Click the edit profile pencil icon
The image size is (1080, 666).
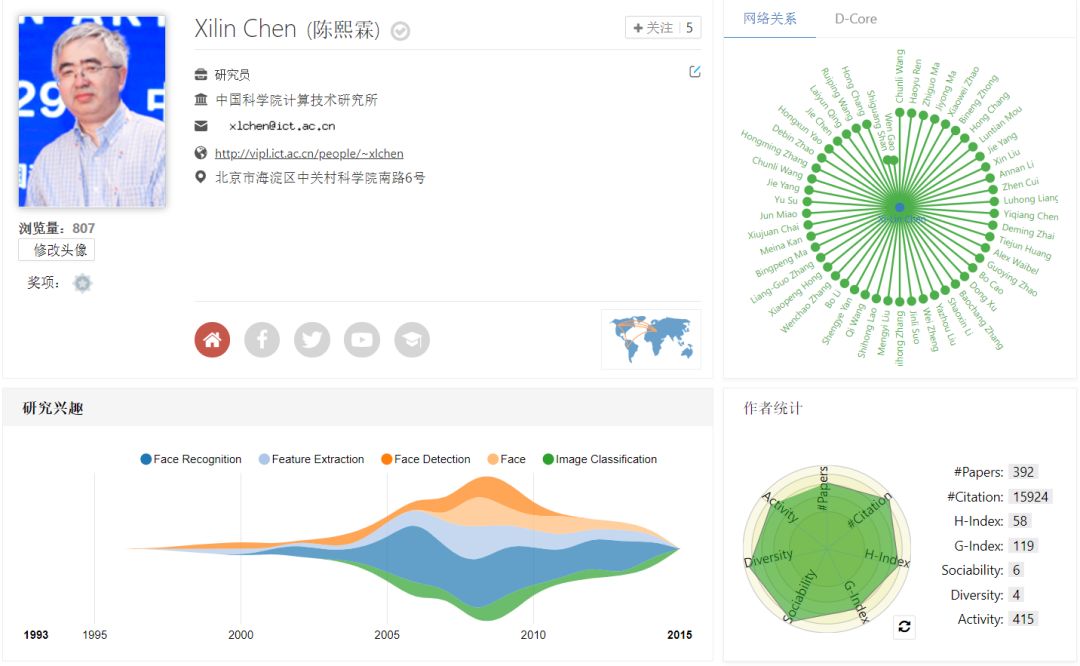click(x=695, y=72)
